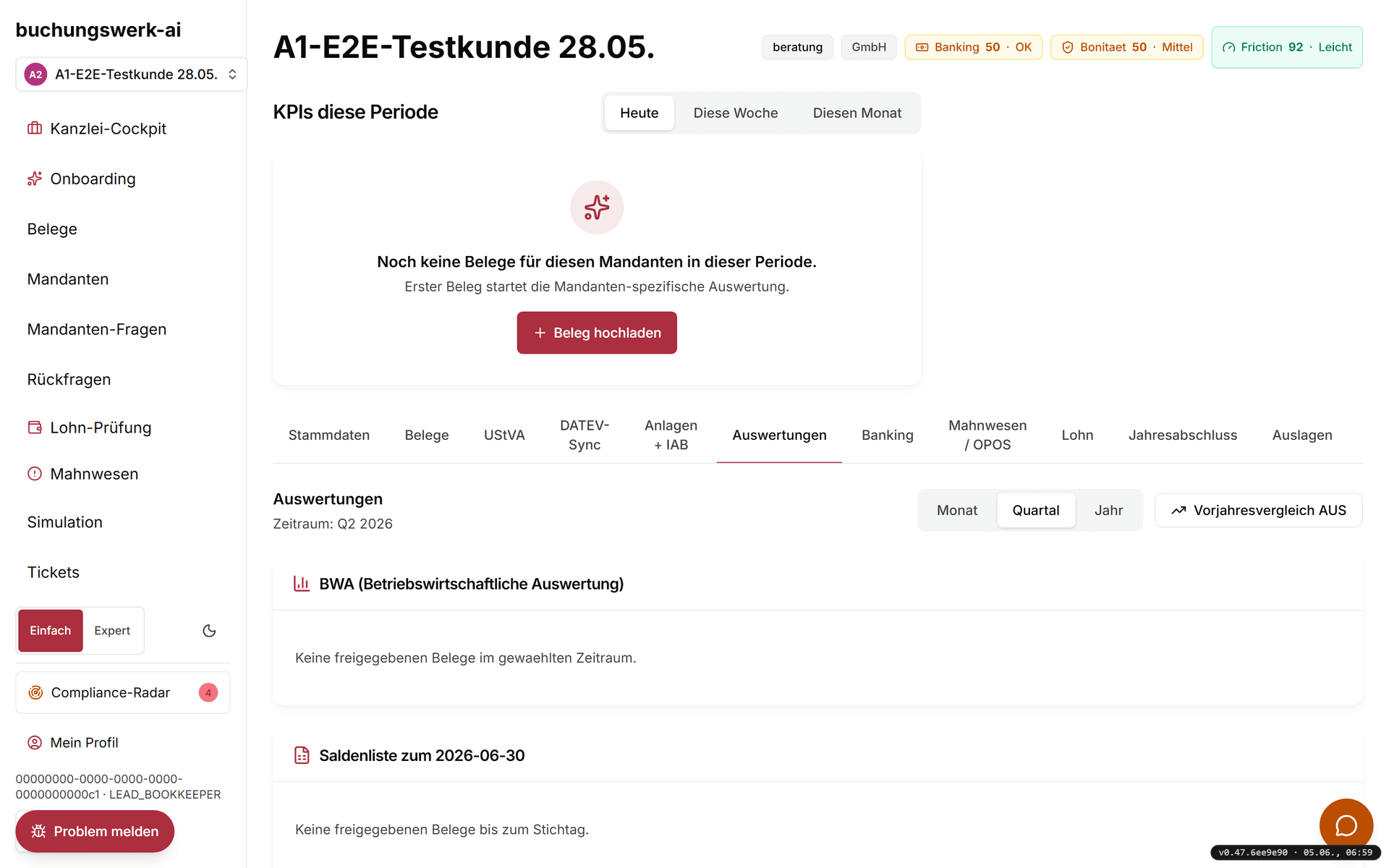Open the client switcher dropdown A1-E2E-Testkunde
Image resolution: width=1389 pixels, height=868 pixels.
coord(131,75)
